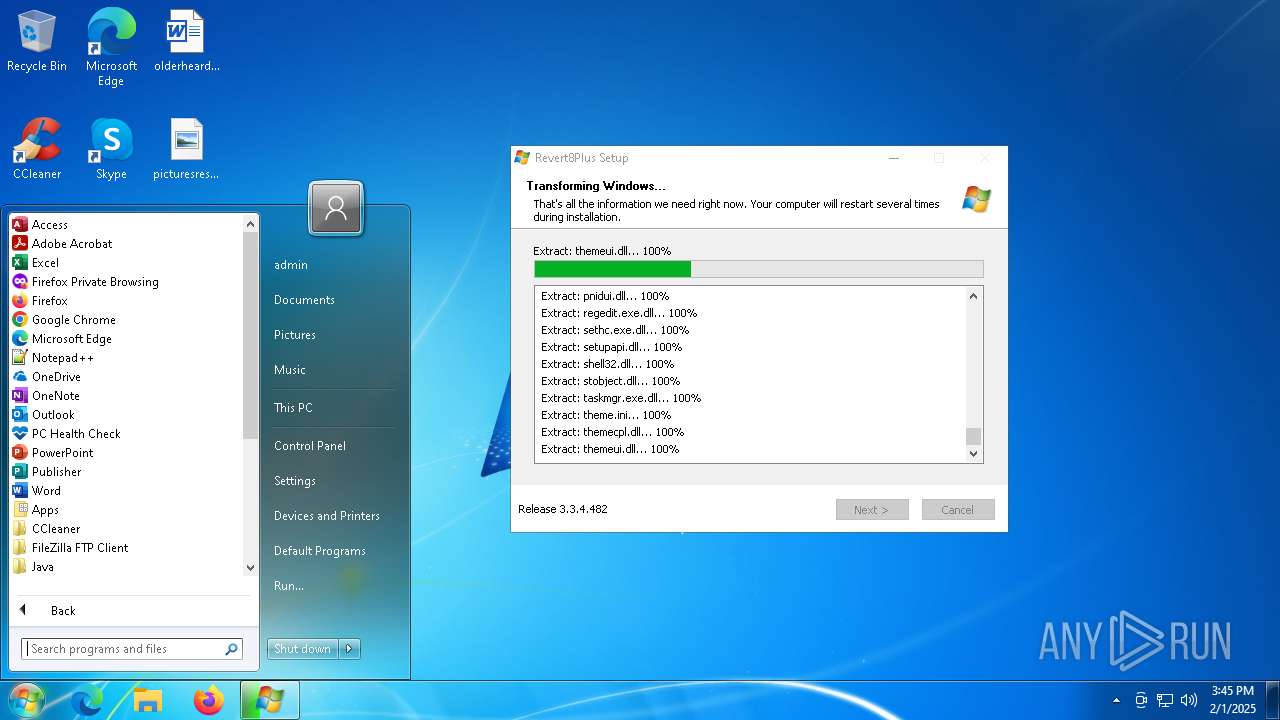The width and height of the screenshot is (1280, 720).
Task: Click the extract log scrollbar thumb
Action: [973, 436]
